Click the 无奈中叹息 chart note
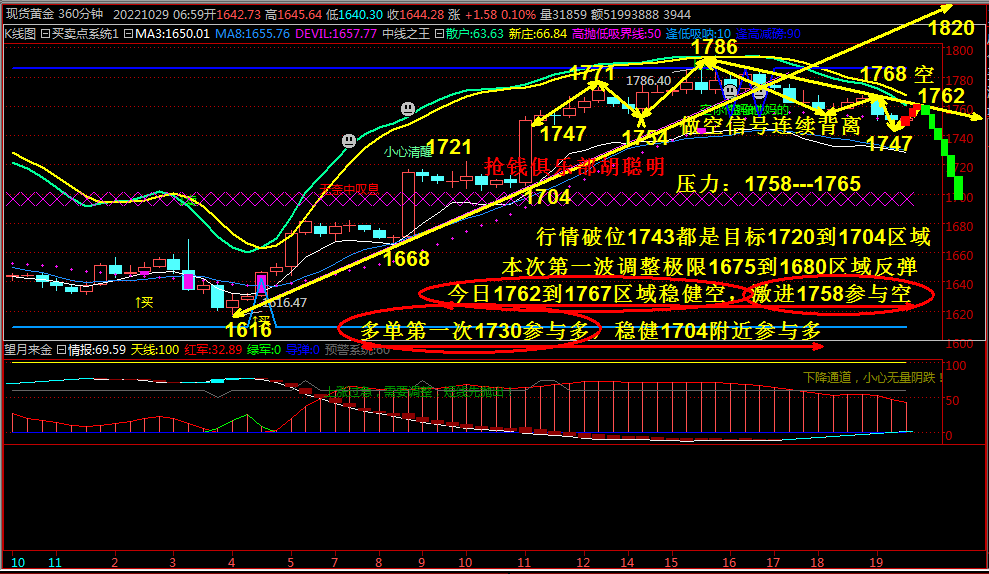Screen dimensions: 989x574 pyautogui.click(x=349, y=189)
